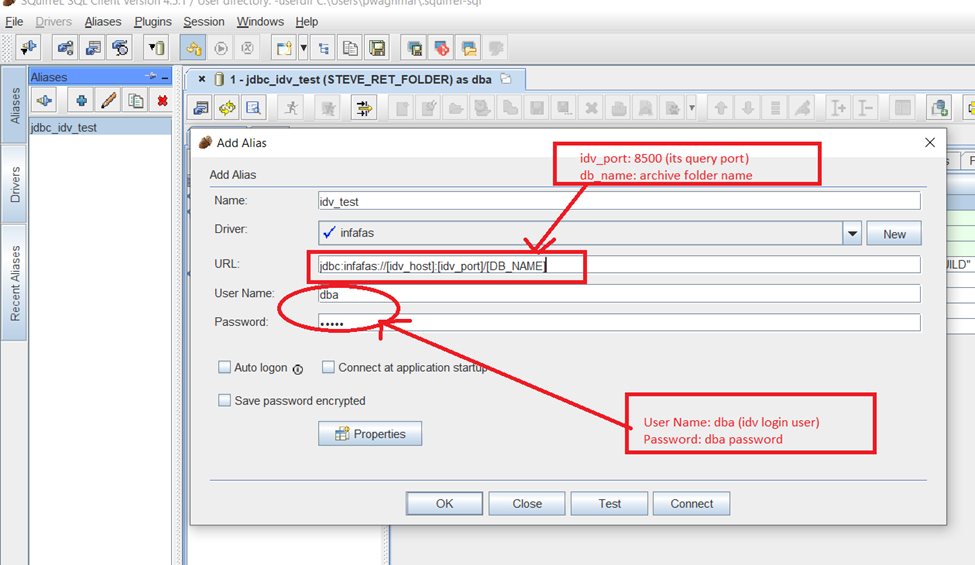975x565 pixels.
Task: Open the Help menu
Action: tap(307, 22)
